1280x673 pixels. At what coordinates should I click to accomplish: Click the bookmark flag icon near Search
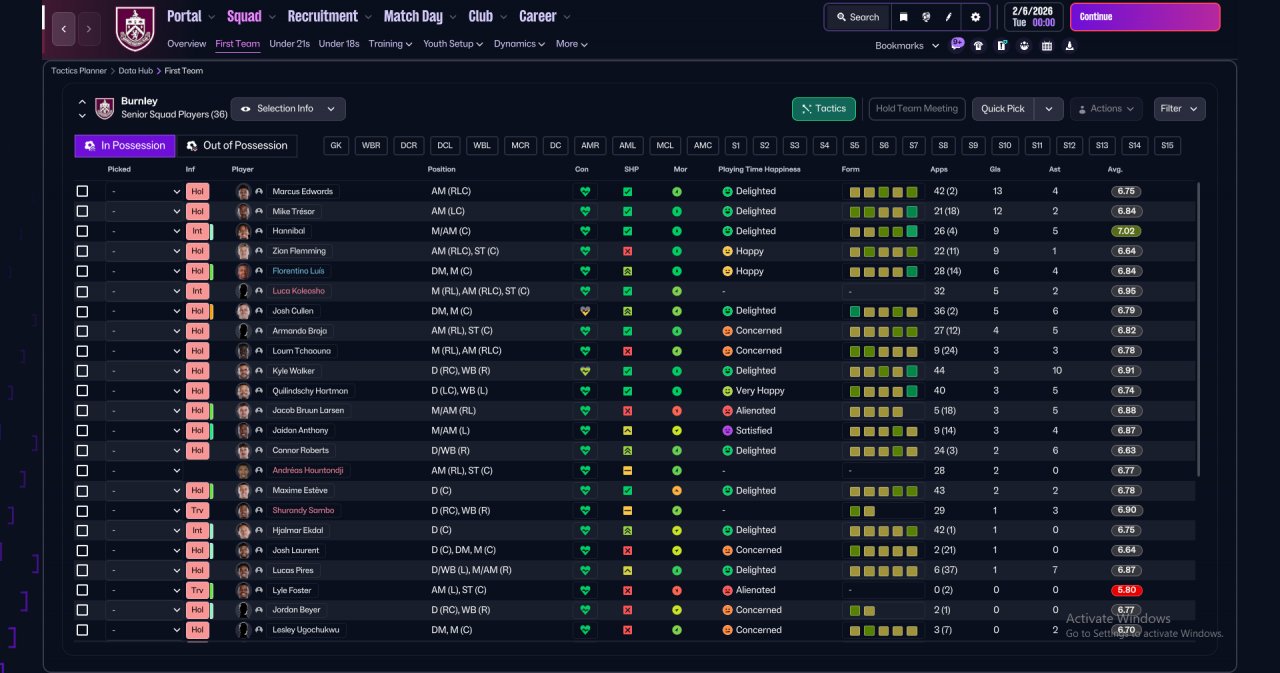pos(903,17)
